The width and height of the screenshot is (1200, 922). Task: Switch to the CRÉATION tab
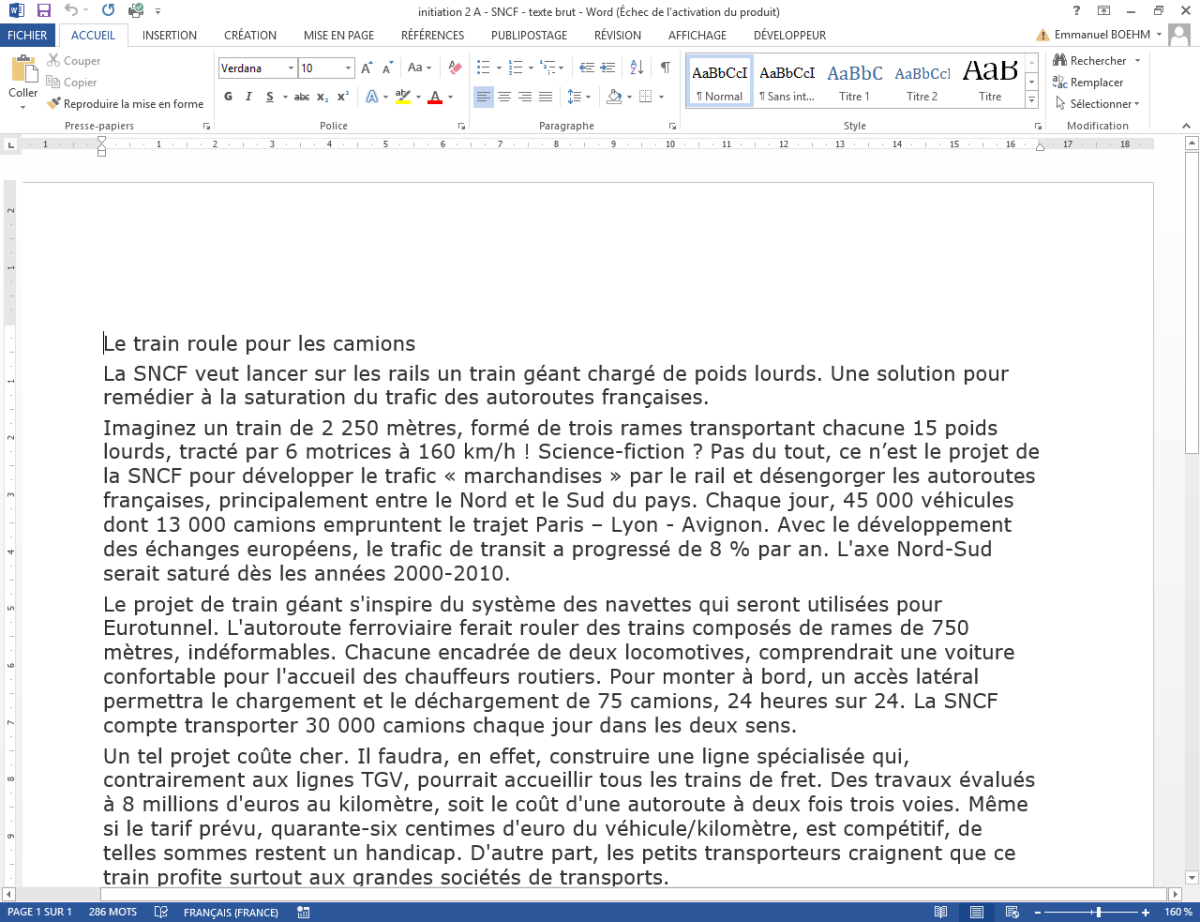coord(250,35)
